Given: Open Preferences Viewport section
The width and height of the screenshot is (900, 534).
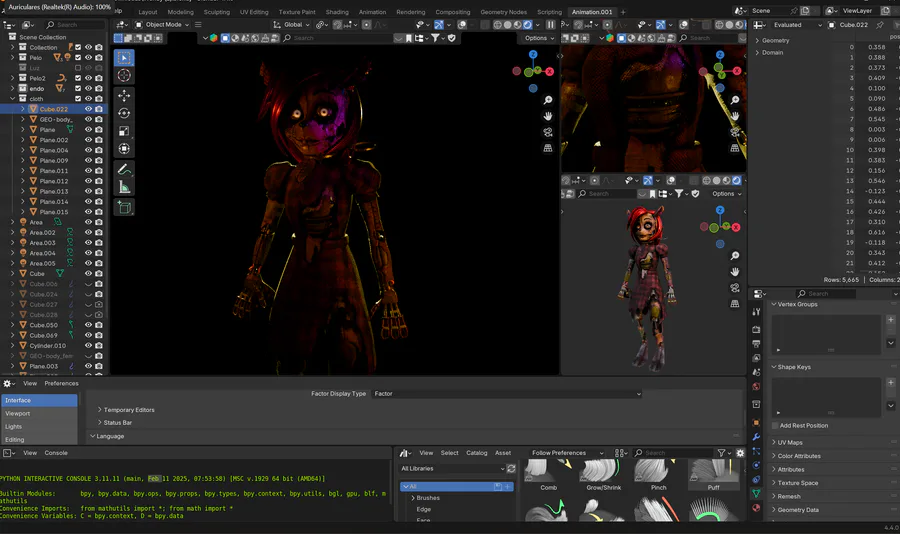Looking at the screenshot, I should click(39, 413).
